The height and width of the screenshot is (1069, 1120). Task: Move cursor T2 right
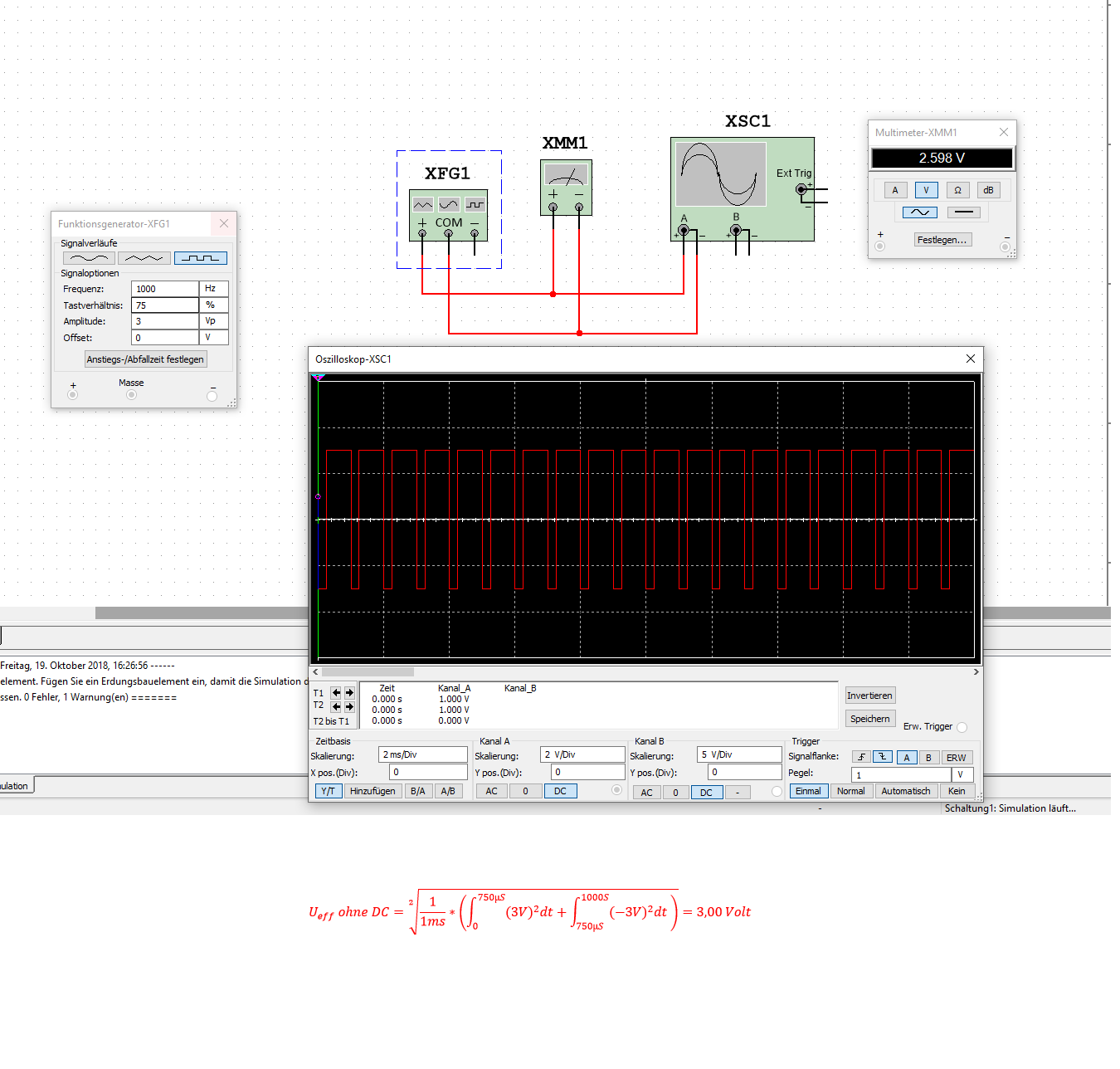[349, 706]
